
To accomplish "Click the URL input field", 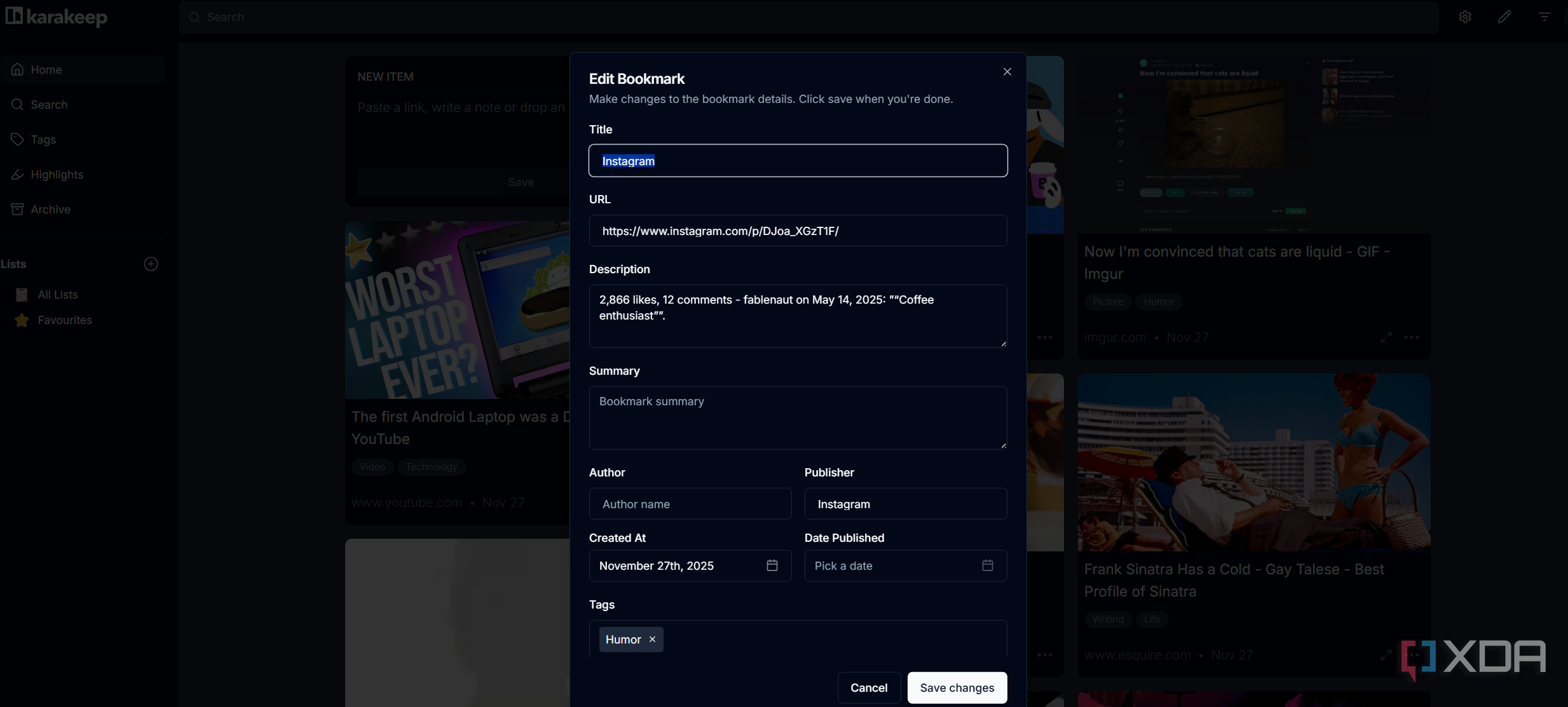I will point(798,231).
